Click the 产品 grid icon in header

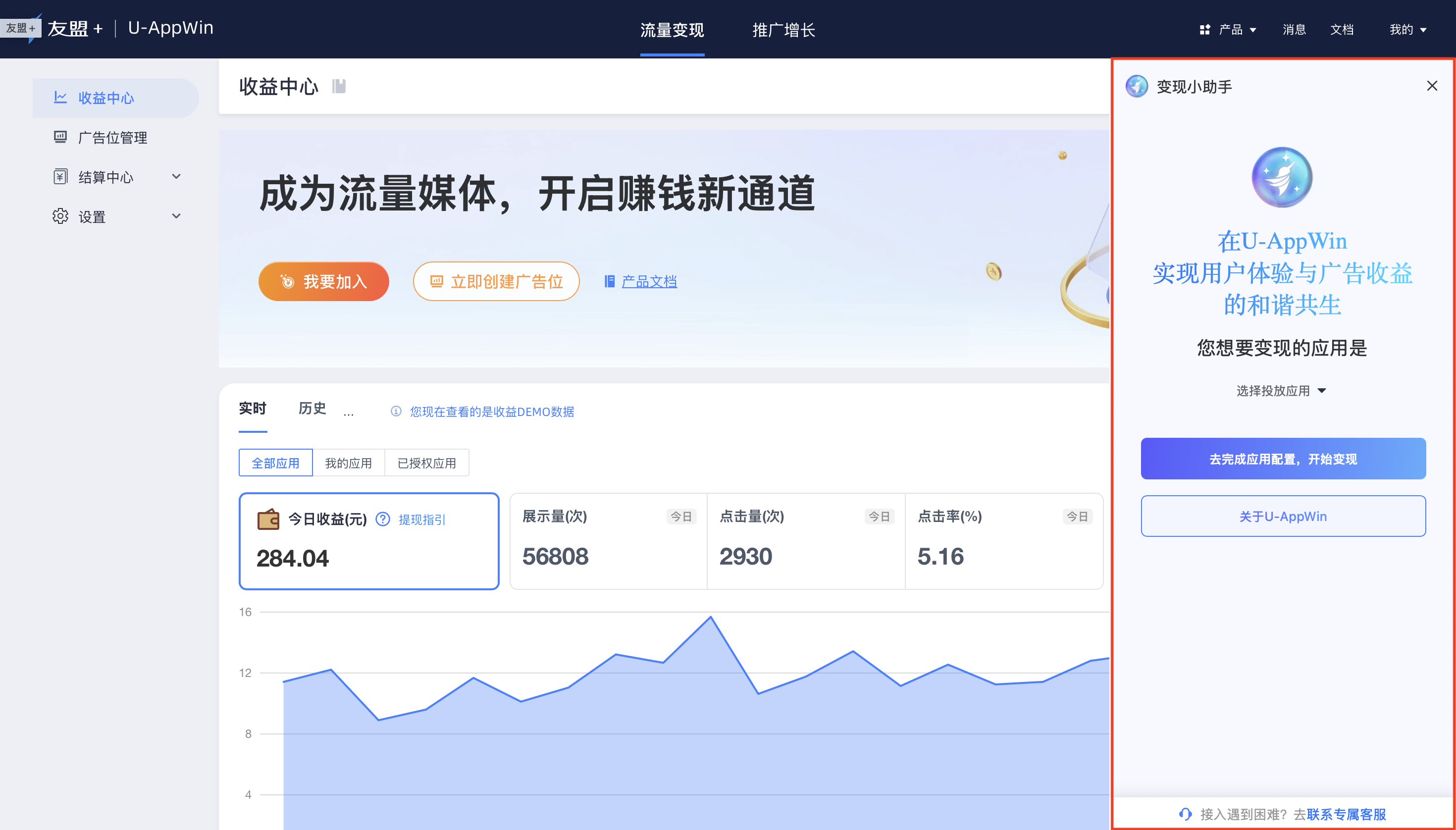pos(1204,30)
